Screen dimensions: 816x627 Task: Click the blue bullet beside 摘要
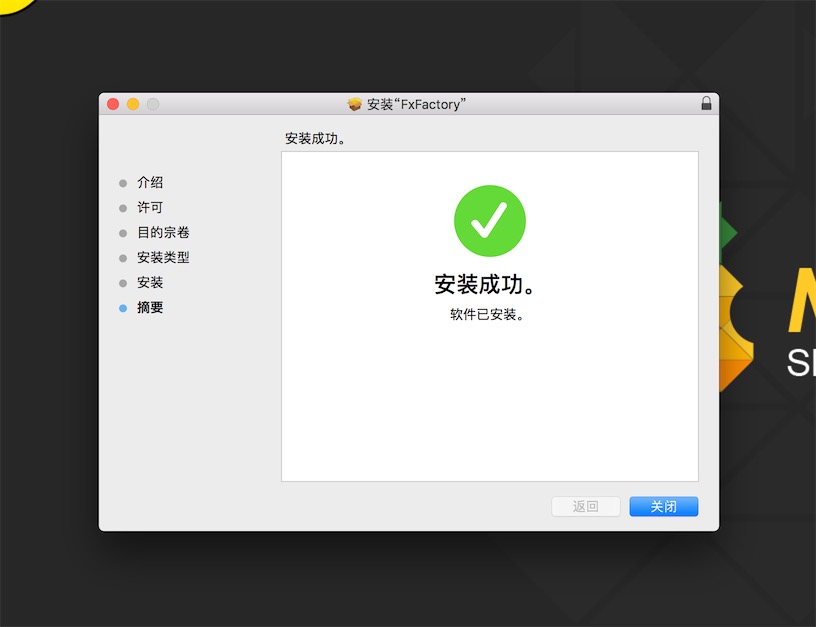pos(123,308)
